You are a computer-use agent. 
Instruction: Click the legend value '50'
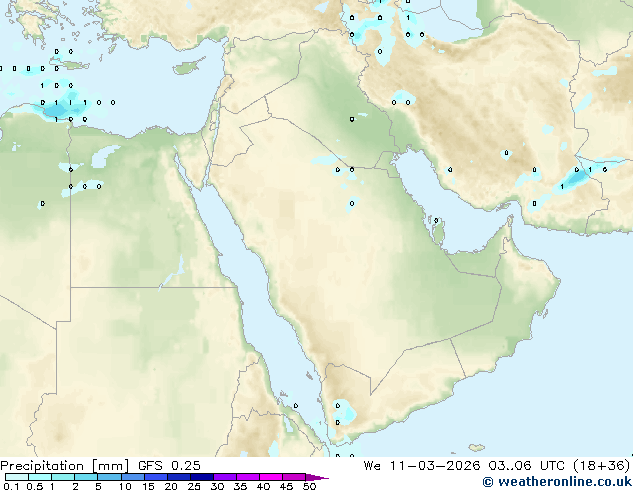click(310, 486)
